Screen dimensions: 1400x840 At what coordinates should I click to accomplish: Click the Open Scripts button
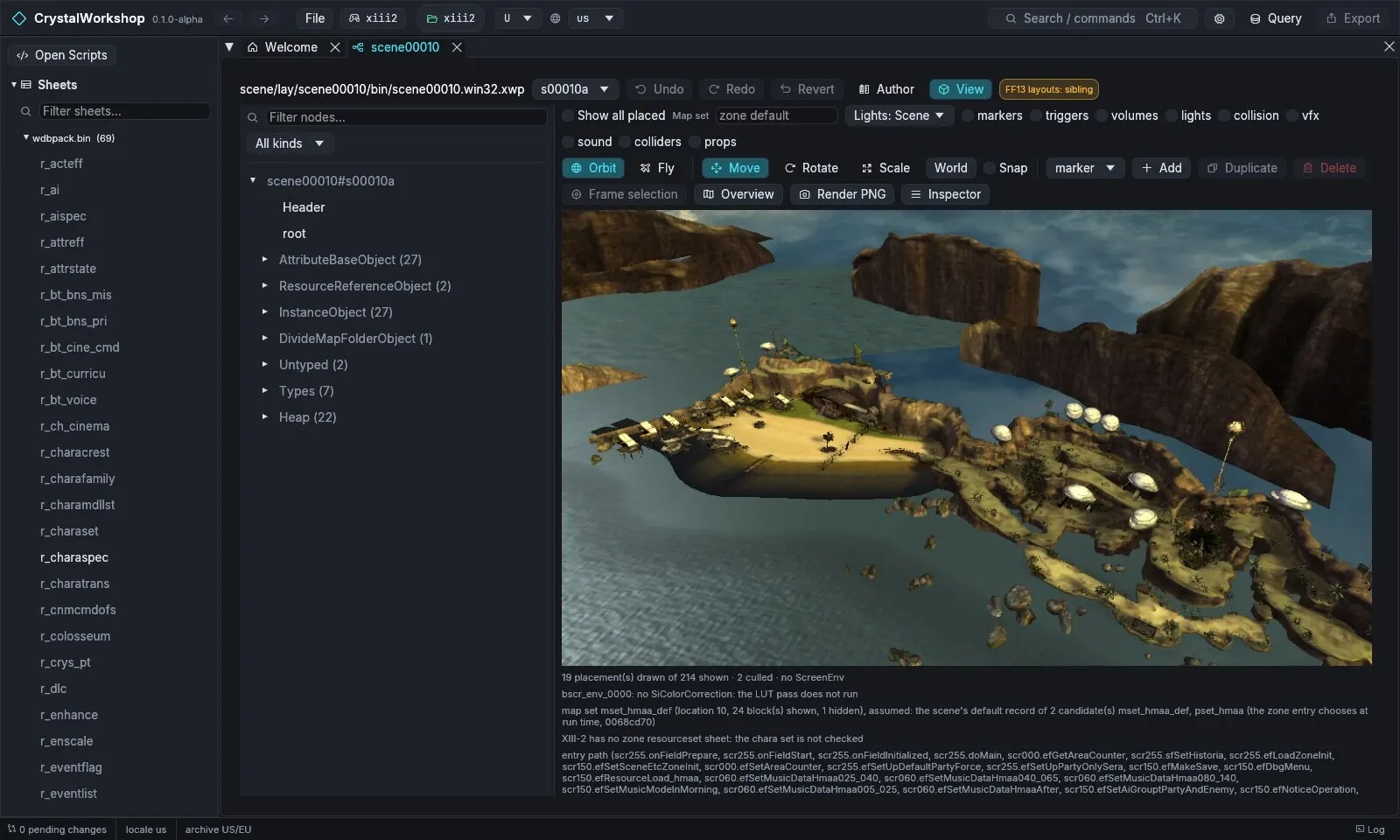[x=62, y=55]
